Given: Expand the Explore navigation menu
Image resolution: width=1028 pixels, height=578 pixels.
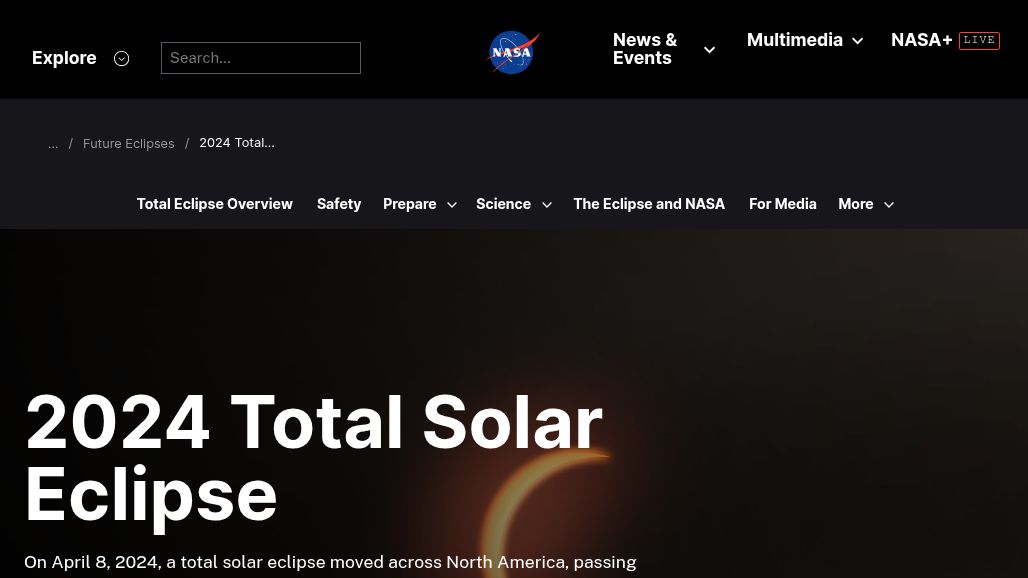Looking at the screenshot, I should point(64,58).
